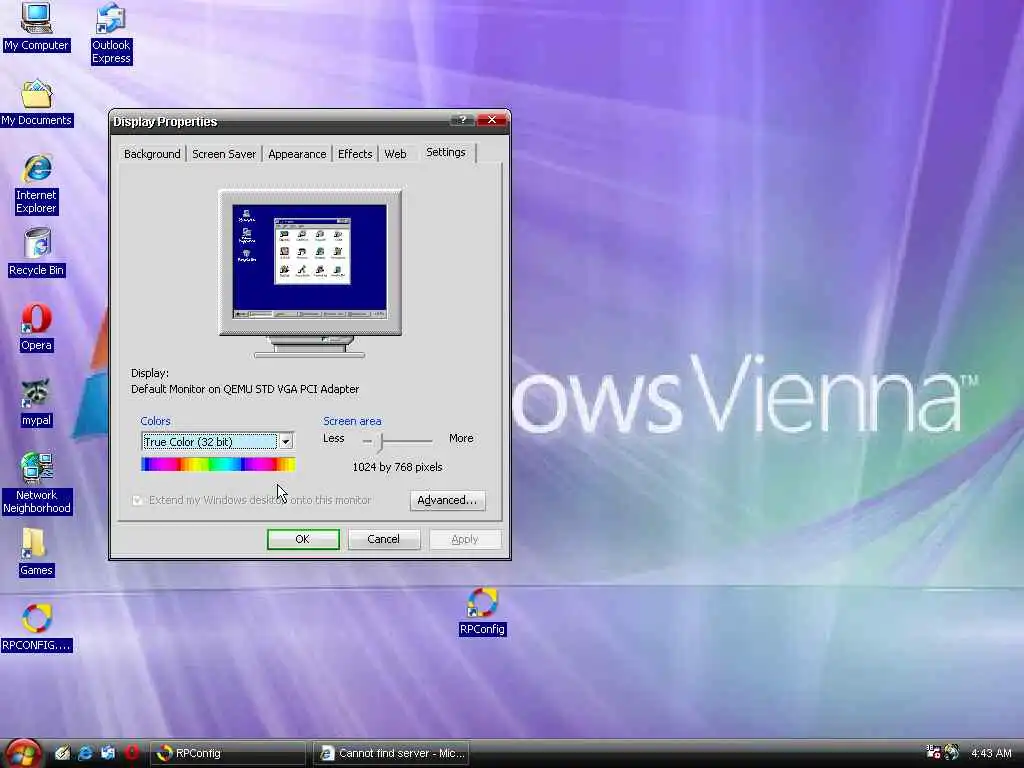The image size is (1024, 768).
Task: Click the 4:43 AM clock
Action: (991, 753)
